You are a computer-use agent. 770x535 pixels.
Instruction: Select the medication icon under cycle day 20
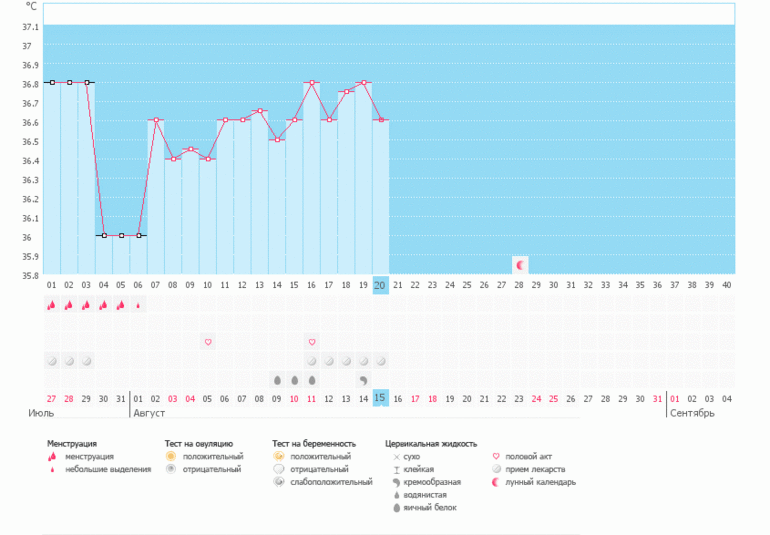pos(380,361)
